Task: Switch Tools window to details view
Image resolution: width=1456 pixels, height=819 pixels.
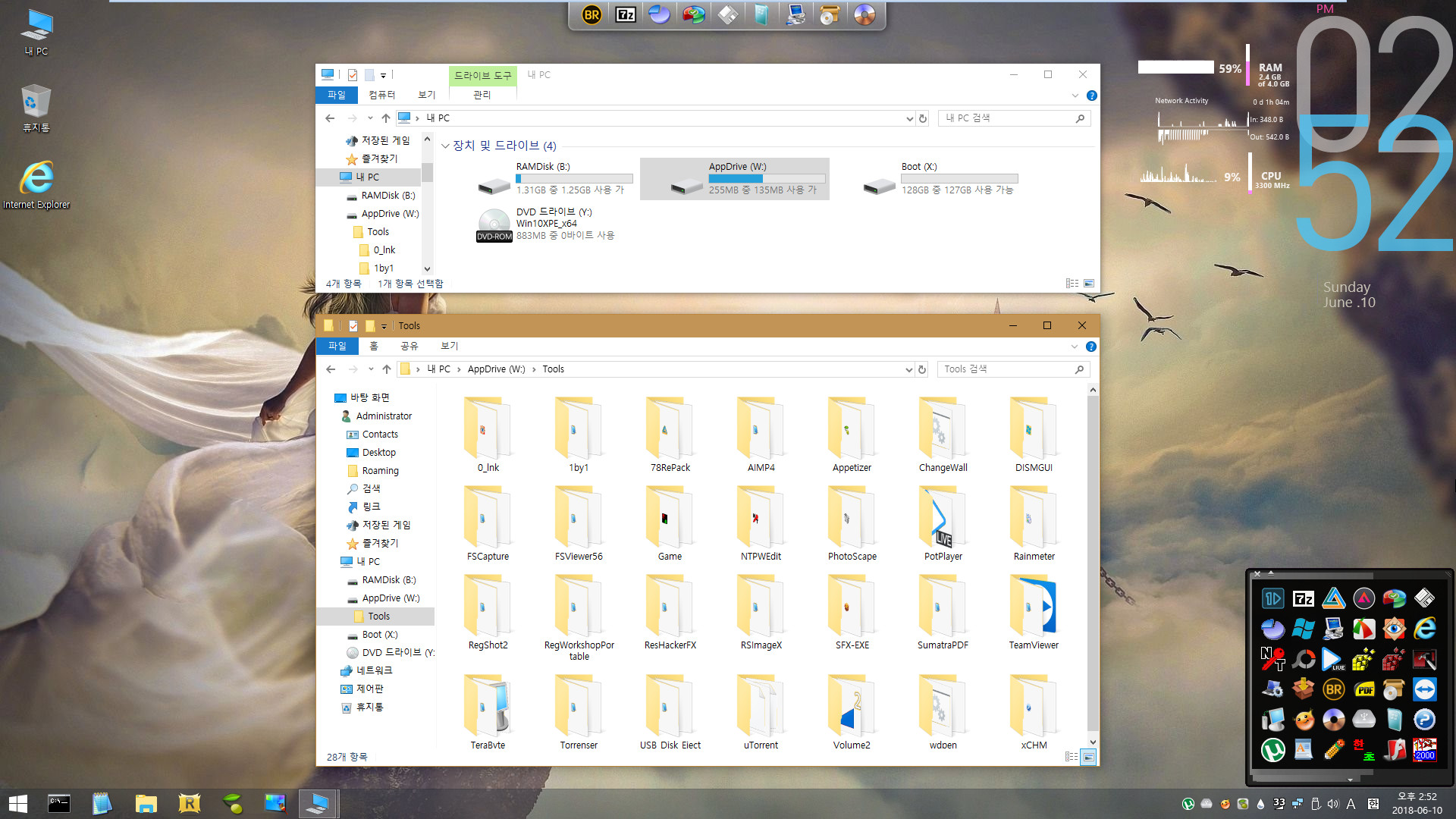Action: click(1072, 757)
